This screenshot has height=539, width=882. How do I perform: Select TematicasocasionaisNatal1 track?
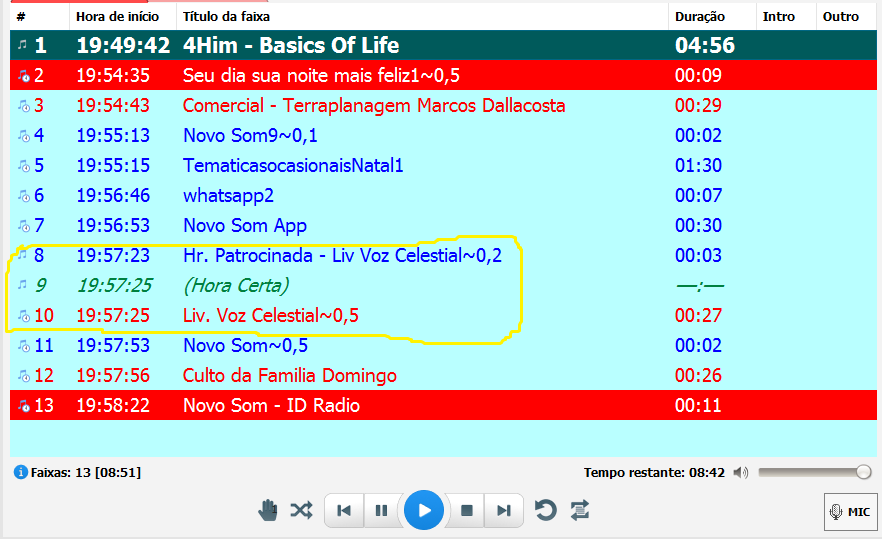pyautogui.click(x=443, y=165)
